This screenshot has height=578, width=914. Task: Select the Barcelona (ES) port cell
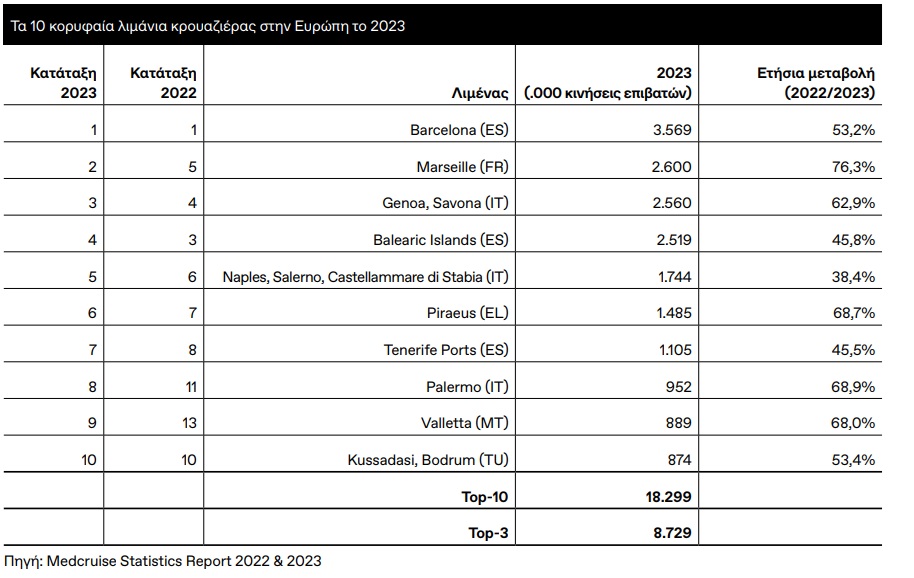[459, 130]
